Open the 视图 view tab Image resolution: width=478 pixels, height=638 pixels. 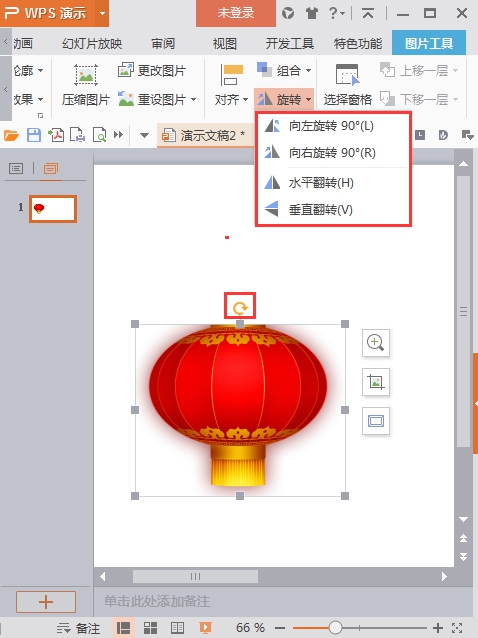click(x=225, y=43)
